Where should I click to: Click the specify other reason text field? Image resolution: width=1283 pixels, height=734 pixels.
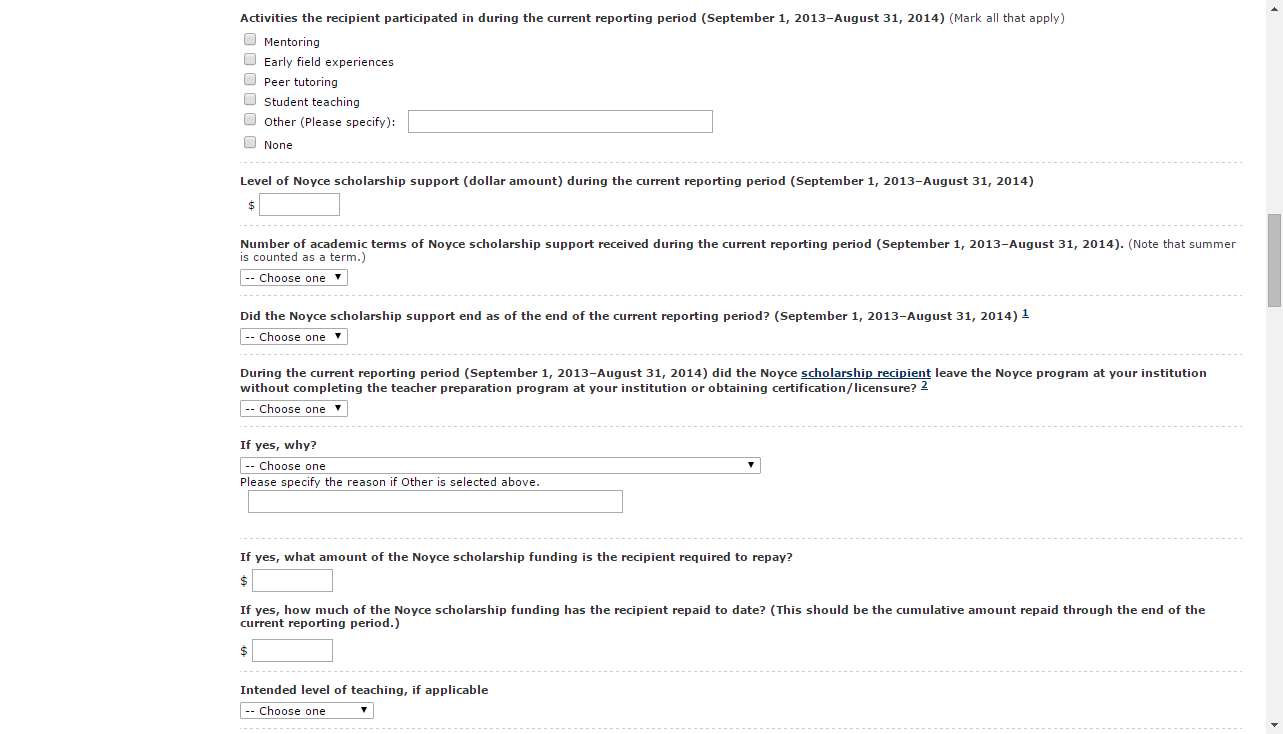point(435,502)
